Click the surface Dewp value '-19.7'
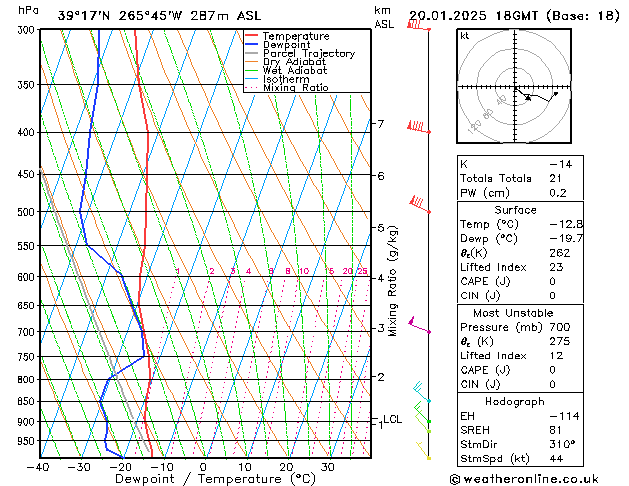The width and height of the screenshot is (629, 486). tap(566, 239)
